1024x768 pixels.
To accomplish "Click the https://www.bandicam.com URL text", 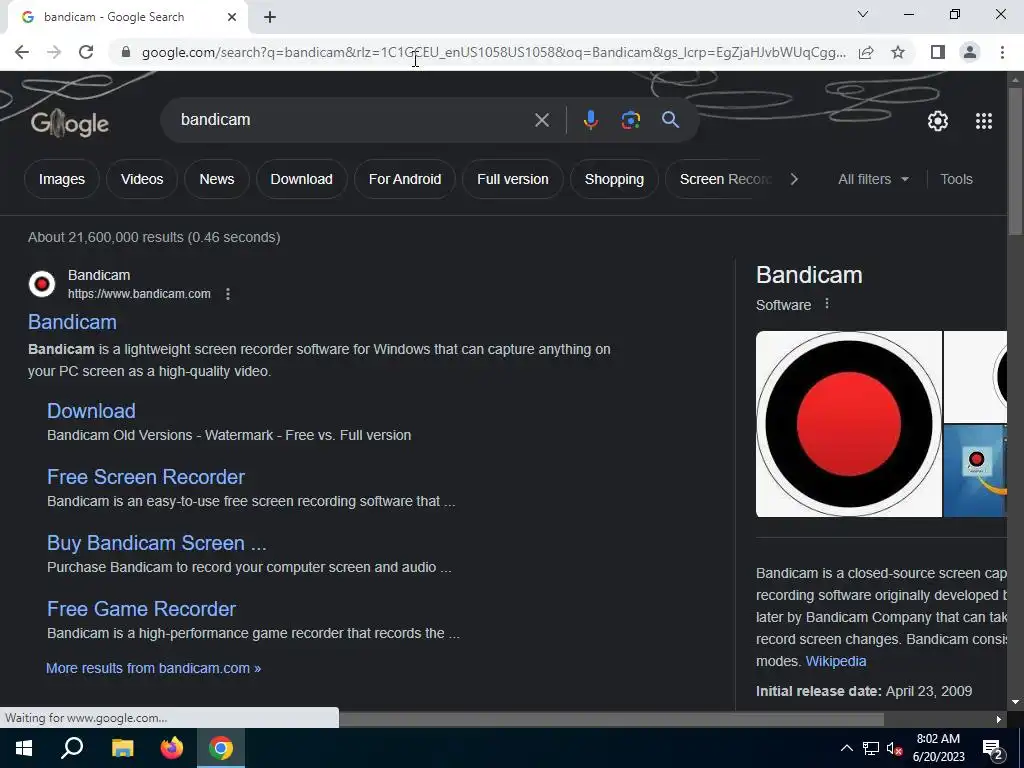I will tap(139, 294).
